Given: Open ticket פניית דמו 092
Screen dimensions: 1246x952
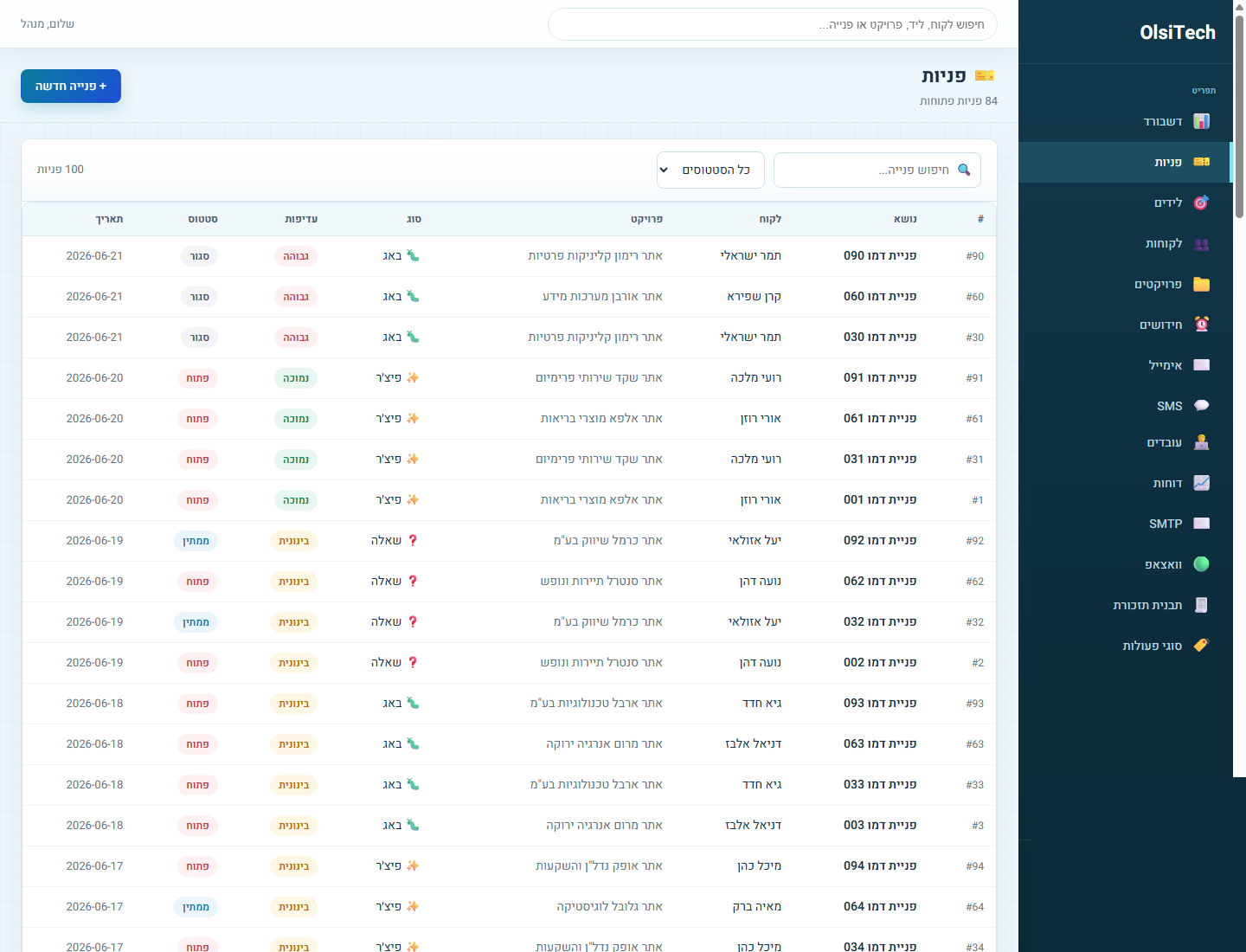Looking at the screenshot, I should point(880,540).
